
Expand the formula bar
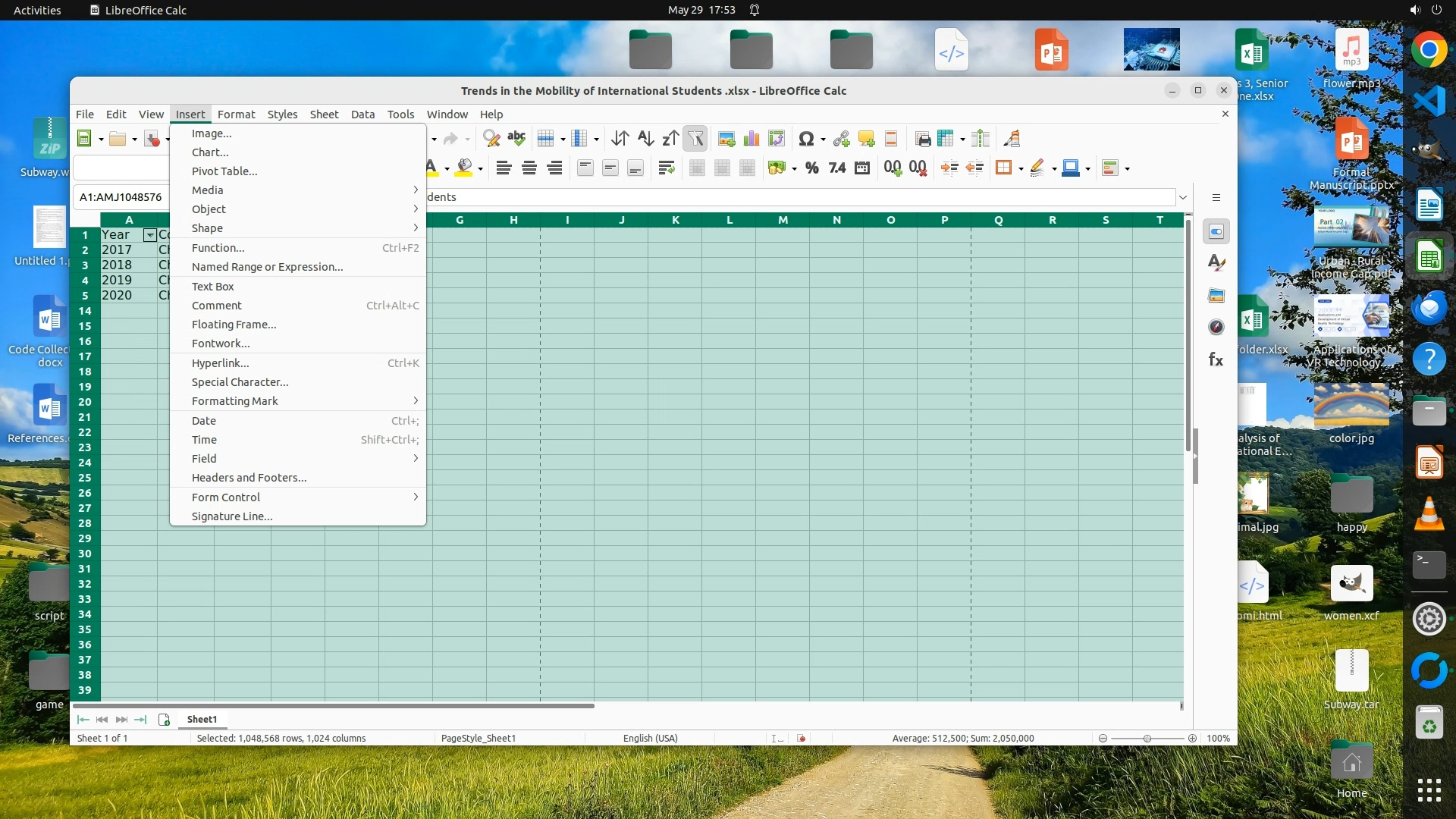click(1182, 197)
